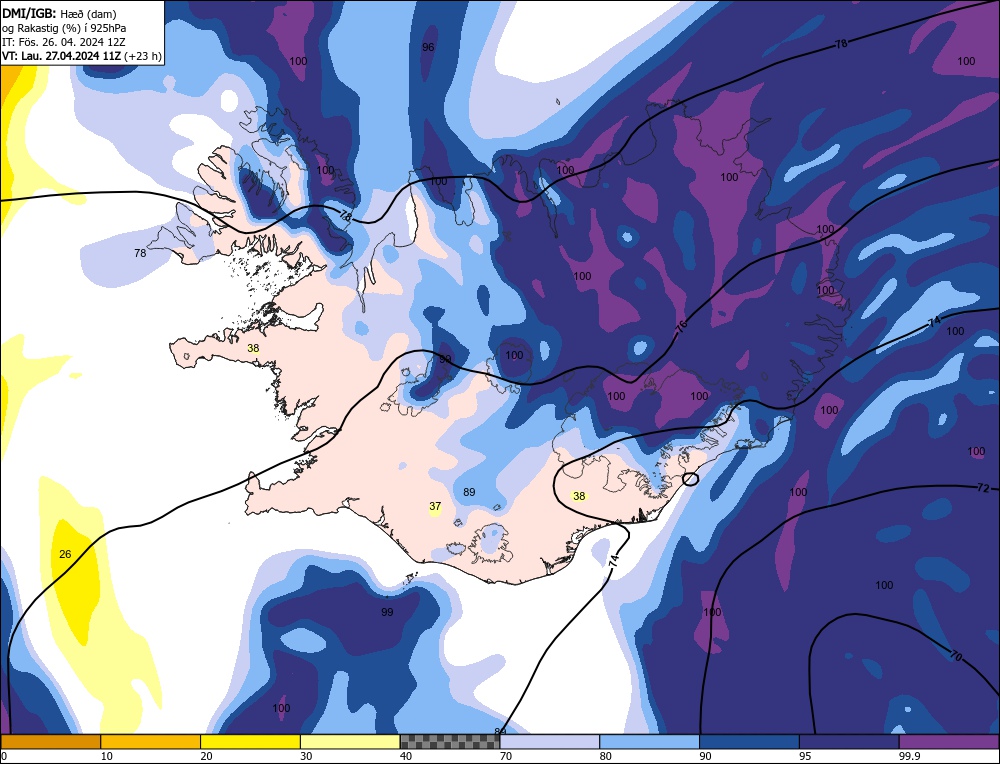This screenshot has width=1000, height=764.
Task: Click the legend tick label '40'
Action: coord(406,756)
